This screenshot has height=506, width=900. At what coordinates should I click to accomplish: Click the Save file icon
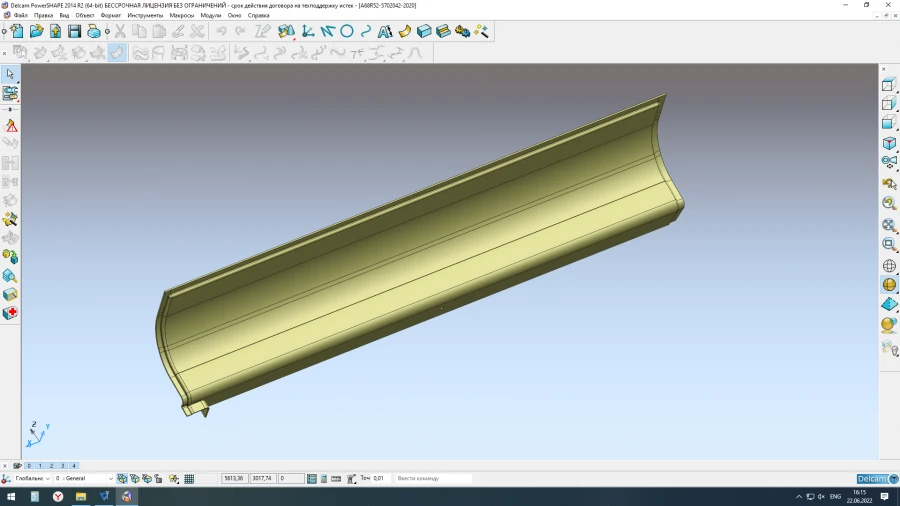click(74, 32)
